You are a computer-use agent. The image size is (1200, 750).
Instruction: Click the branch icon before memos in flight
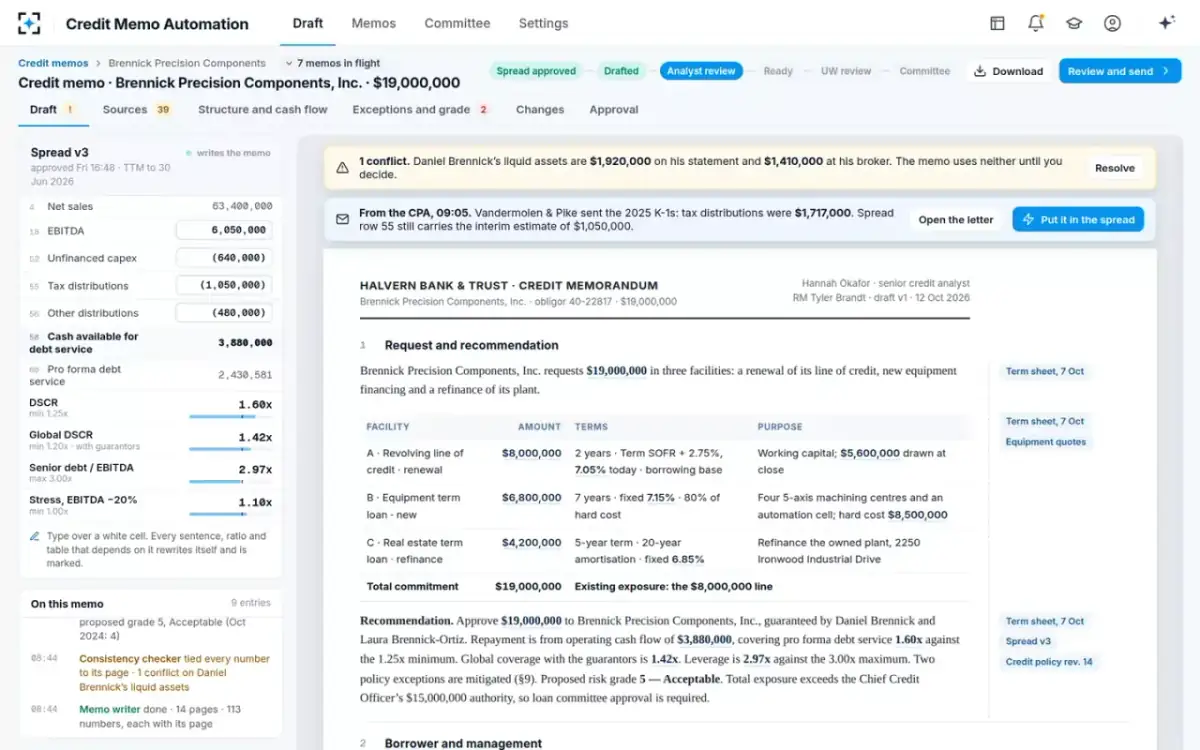[288, 63]
